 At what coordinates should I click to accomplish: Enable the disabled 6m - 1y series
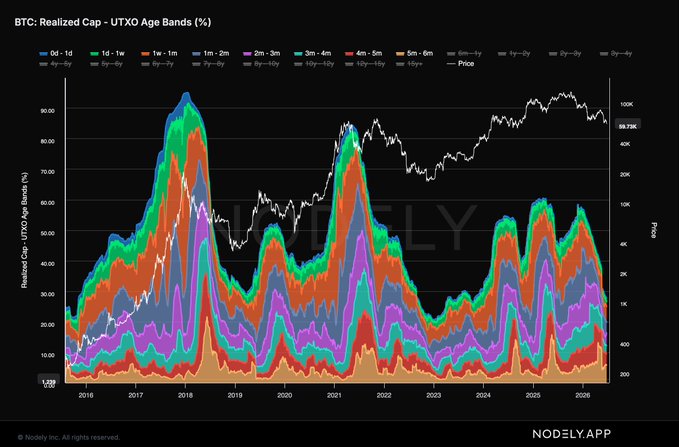[464, 53]
